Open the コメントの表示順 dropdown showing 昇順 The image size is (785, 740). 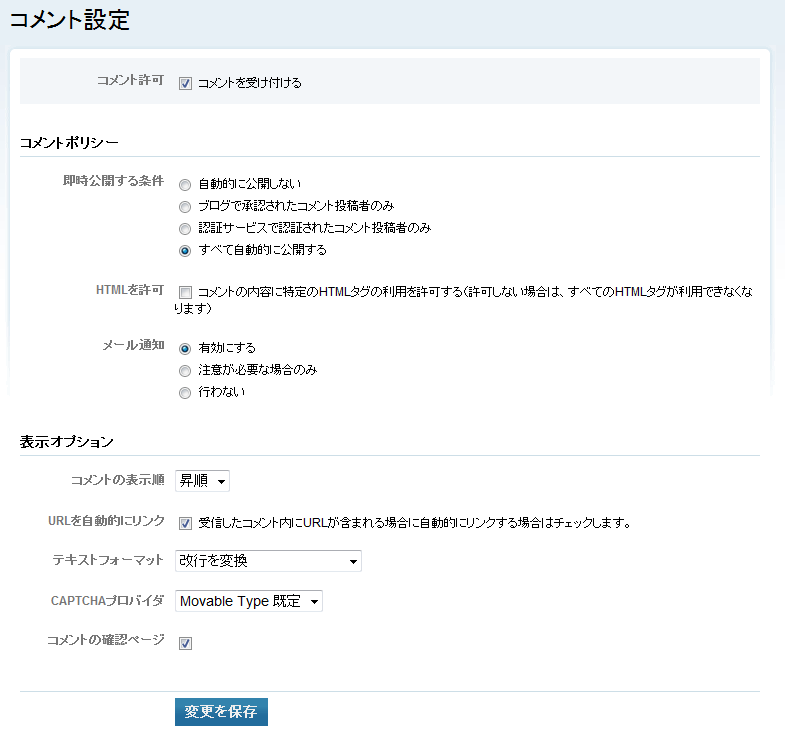point(202,481)
